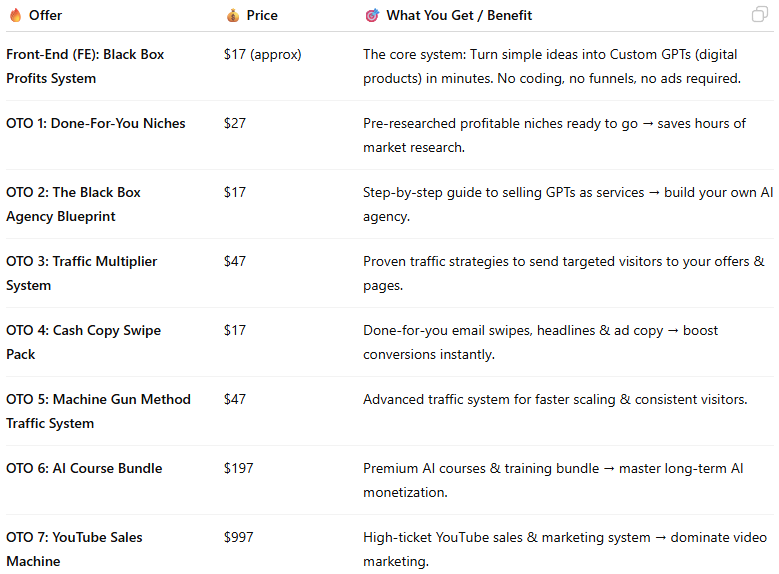This screenshot has height=574, width=779.
Task: Click OTO 6: AI Course Bundle
Action: (84, 468)
